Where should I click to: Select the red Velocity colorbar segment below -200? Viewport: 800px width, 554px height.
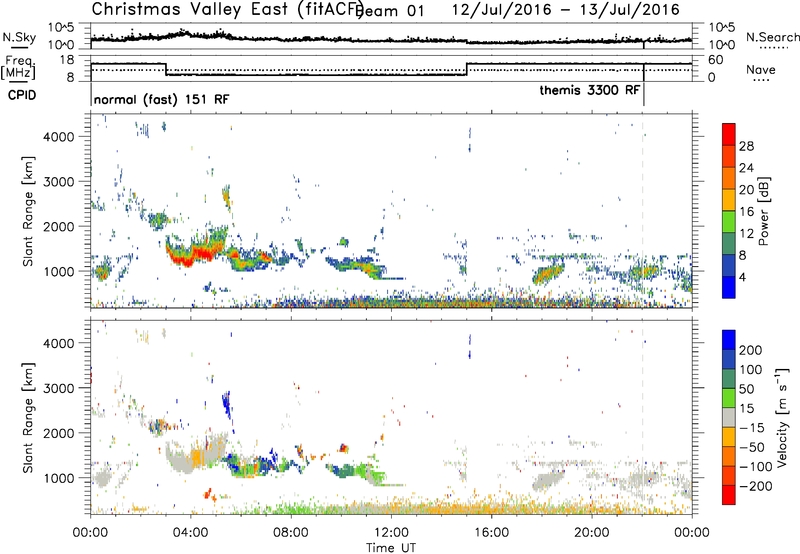[x=729, y=495]
